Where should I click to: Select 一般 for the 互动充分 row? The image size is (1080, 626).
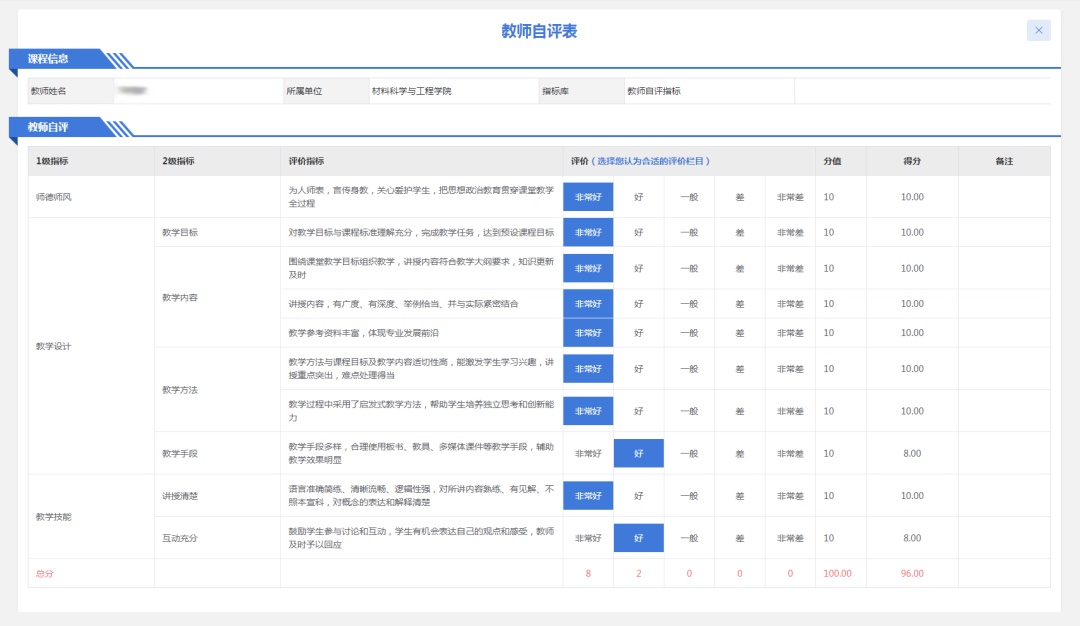pos(689,538)
